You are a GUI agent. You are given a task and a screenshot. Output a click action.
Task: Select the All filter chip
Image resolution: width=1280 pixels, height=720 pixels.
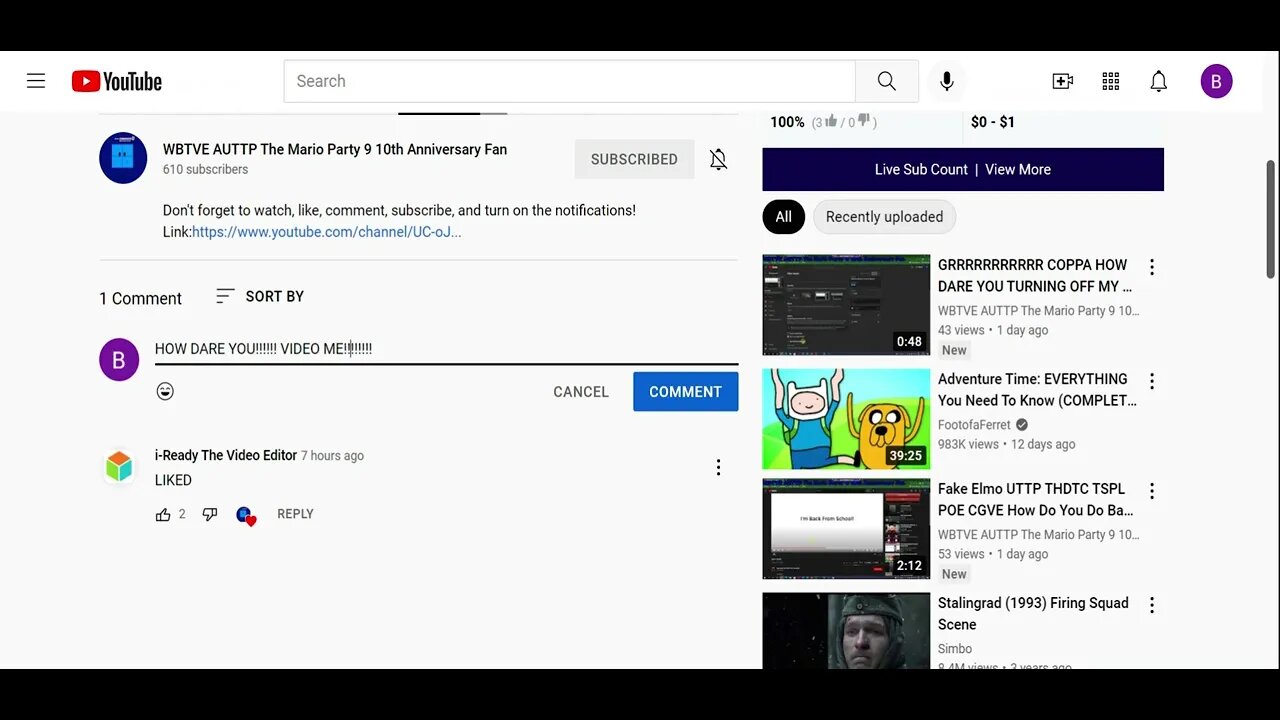pos(784,217)
